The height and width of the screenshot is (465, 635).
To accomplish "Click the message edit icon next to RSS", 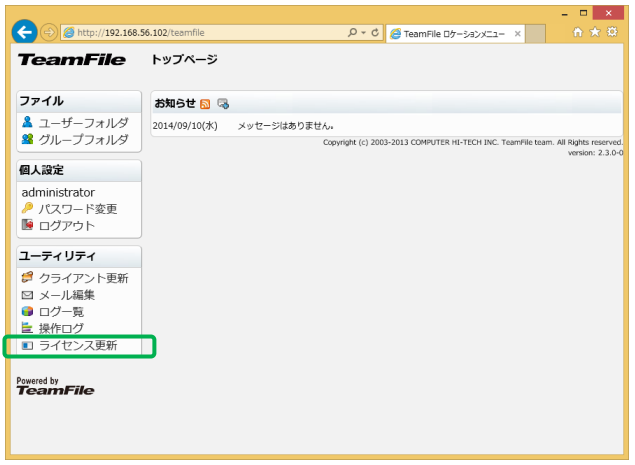I will (x=222, y=103).
